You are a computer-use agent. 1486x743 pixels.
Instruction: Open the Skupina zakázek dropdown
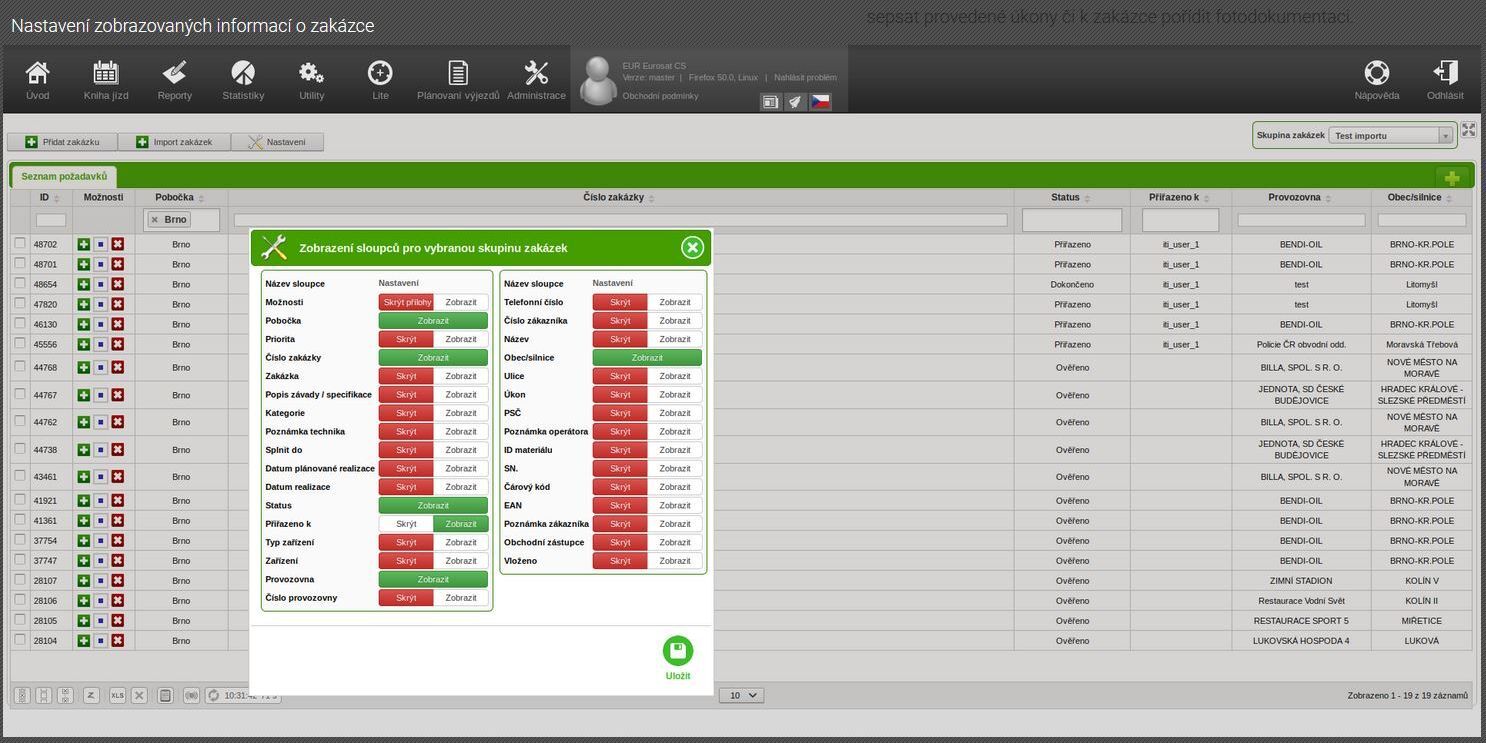tap(1391, 136)
